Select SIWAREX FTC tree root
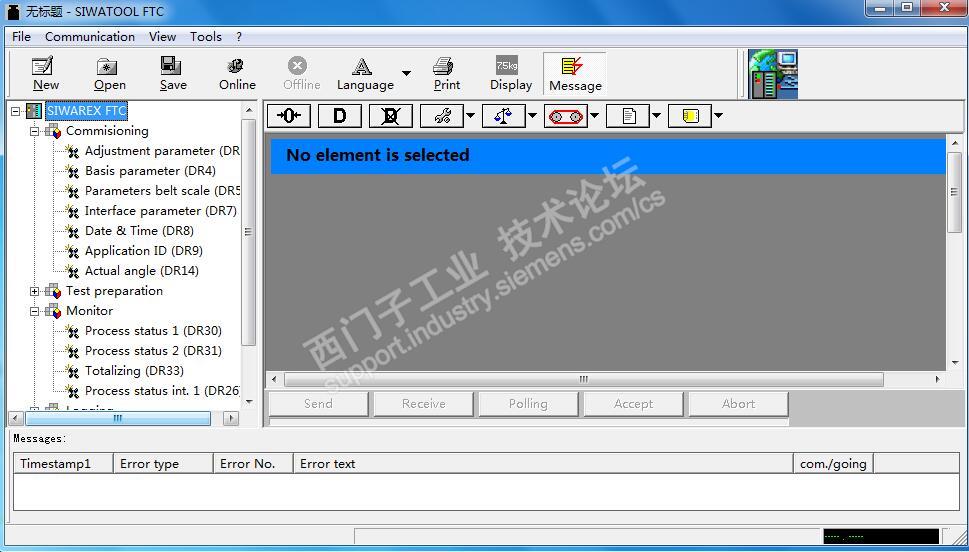The height and width of the screenshot is (552, 969). [87, 111]
